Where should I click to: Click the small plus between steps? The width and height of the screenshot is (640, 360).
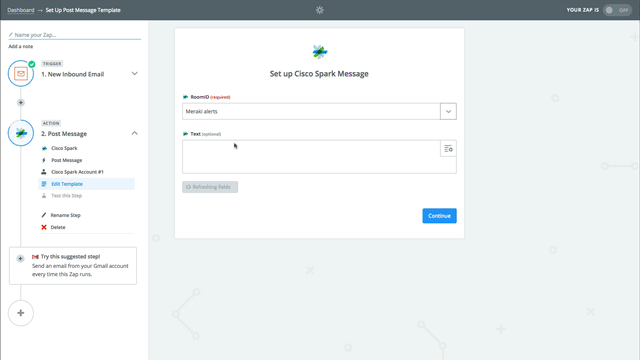[x=20, y=102]
